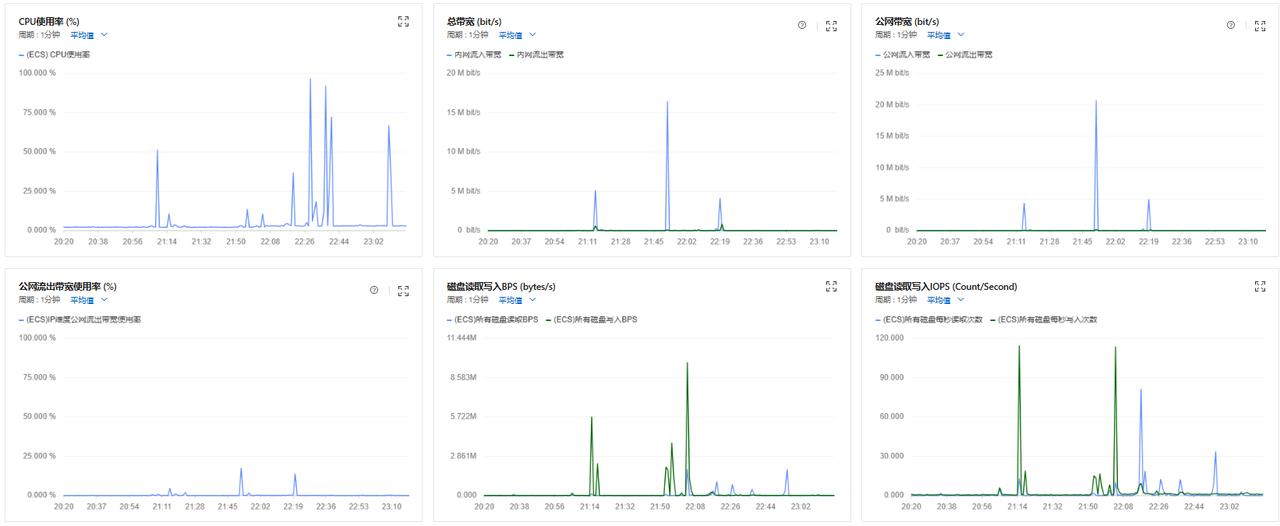Expand 磁盘读取写入BPS chart to fullscreen
The width and height of the screenshot is (1280, 526).
[x=831, y=286]
